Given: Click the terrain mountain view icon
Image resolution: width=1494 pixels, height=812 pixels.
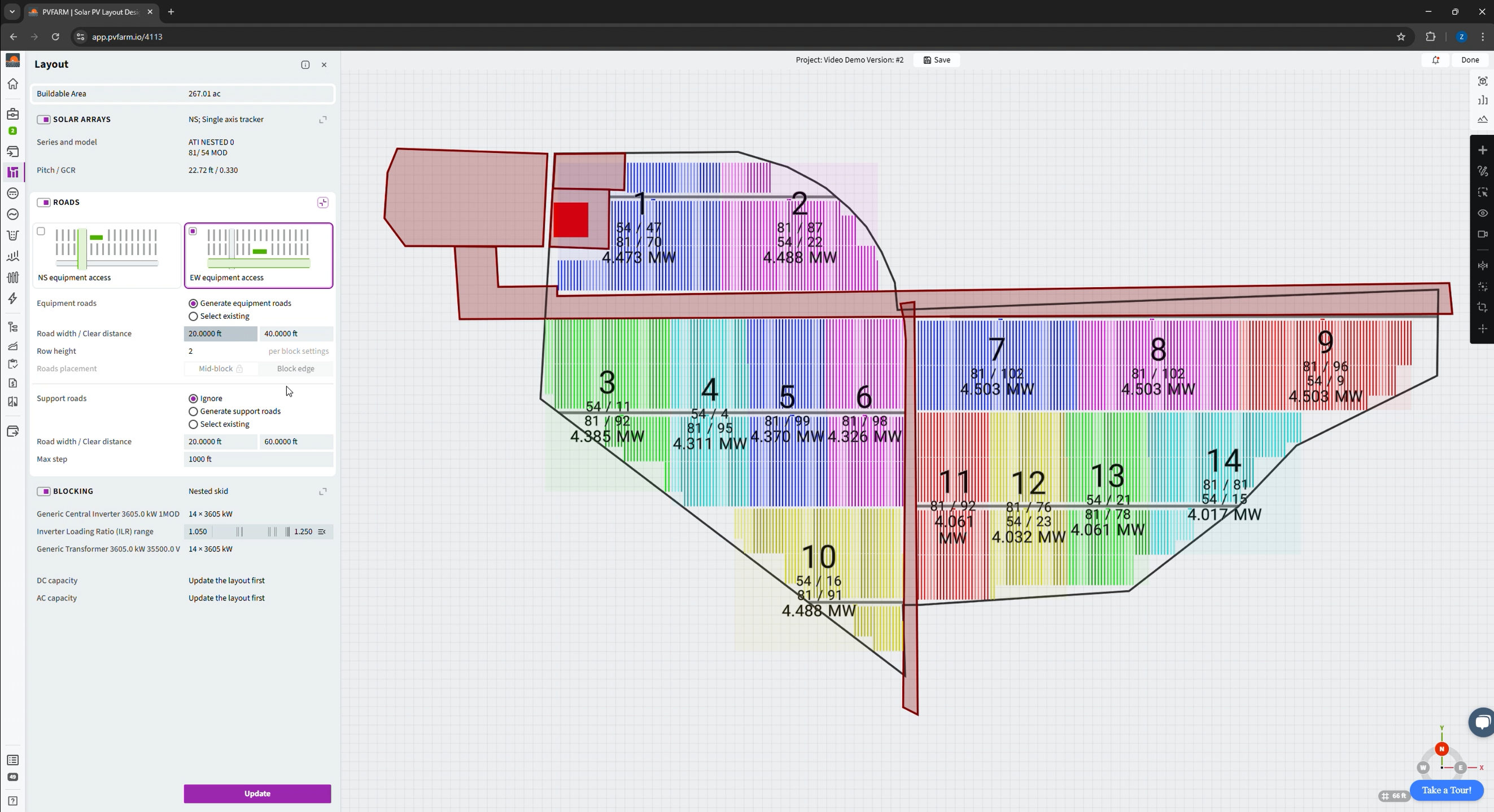Looking at the screenshot, I should [x=1482, y=120].
